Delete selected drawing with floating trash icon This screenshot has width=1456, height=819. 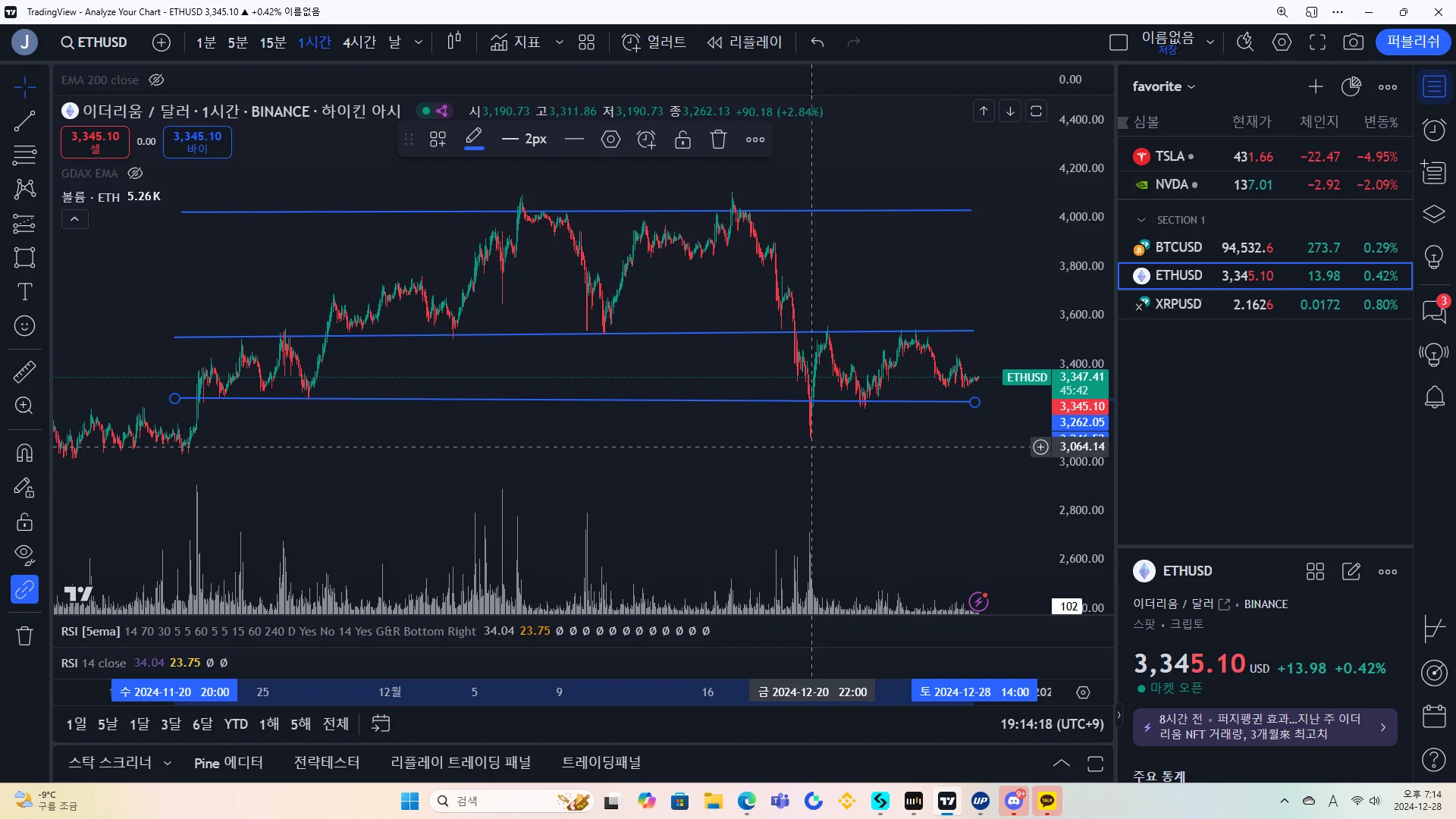pos(718,140)
